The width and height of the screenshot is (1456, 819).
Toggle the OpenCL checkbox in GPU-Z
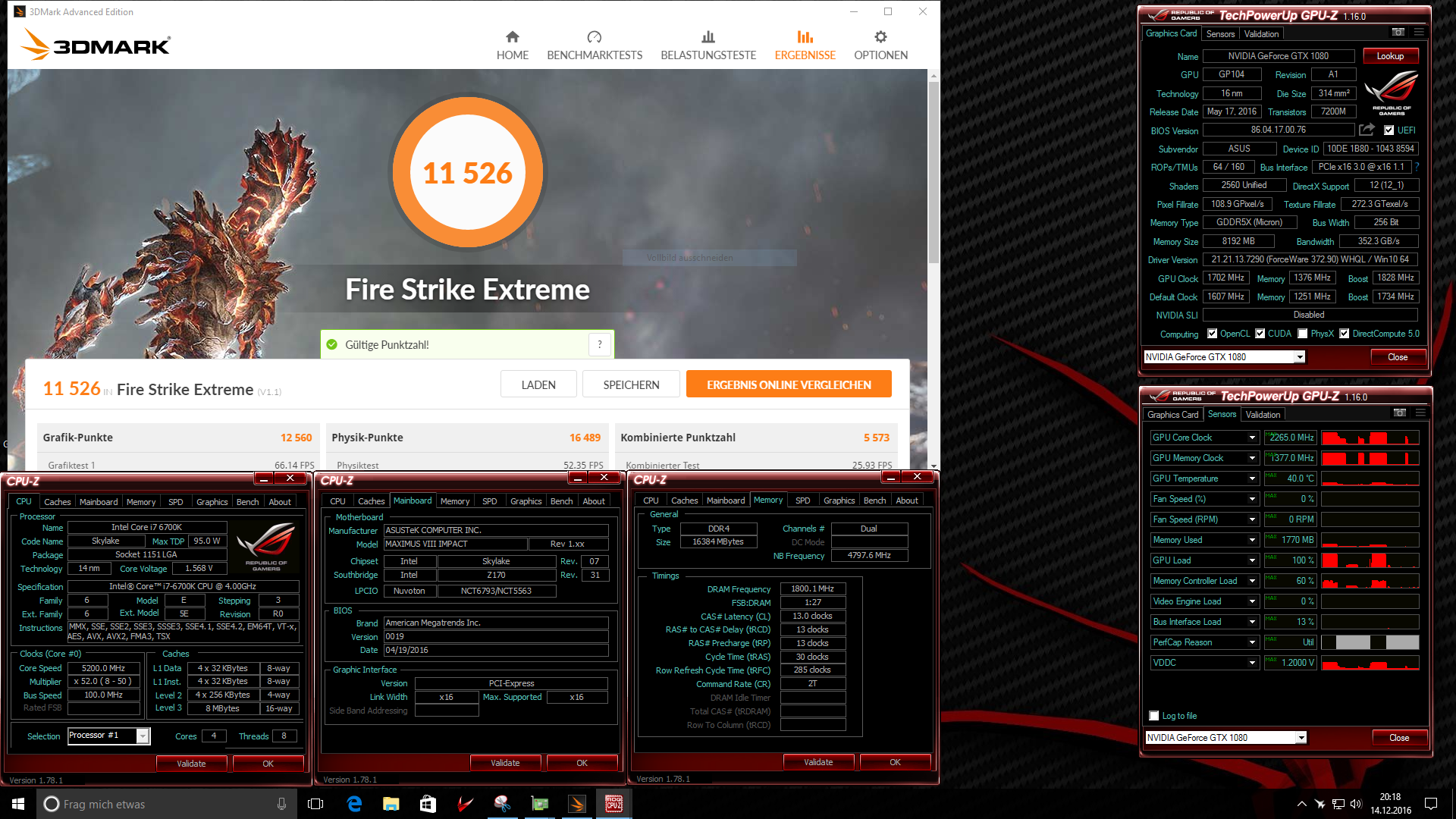[x=1212, y=334]
